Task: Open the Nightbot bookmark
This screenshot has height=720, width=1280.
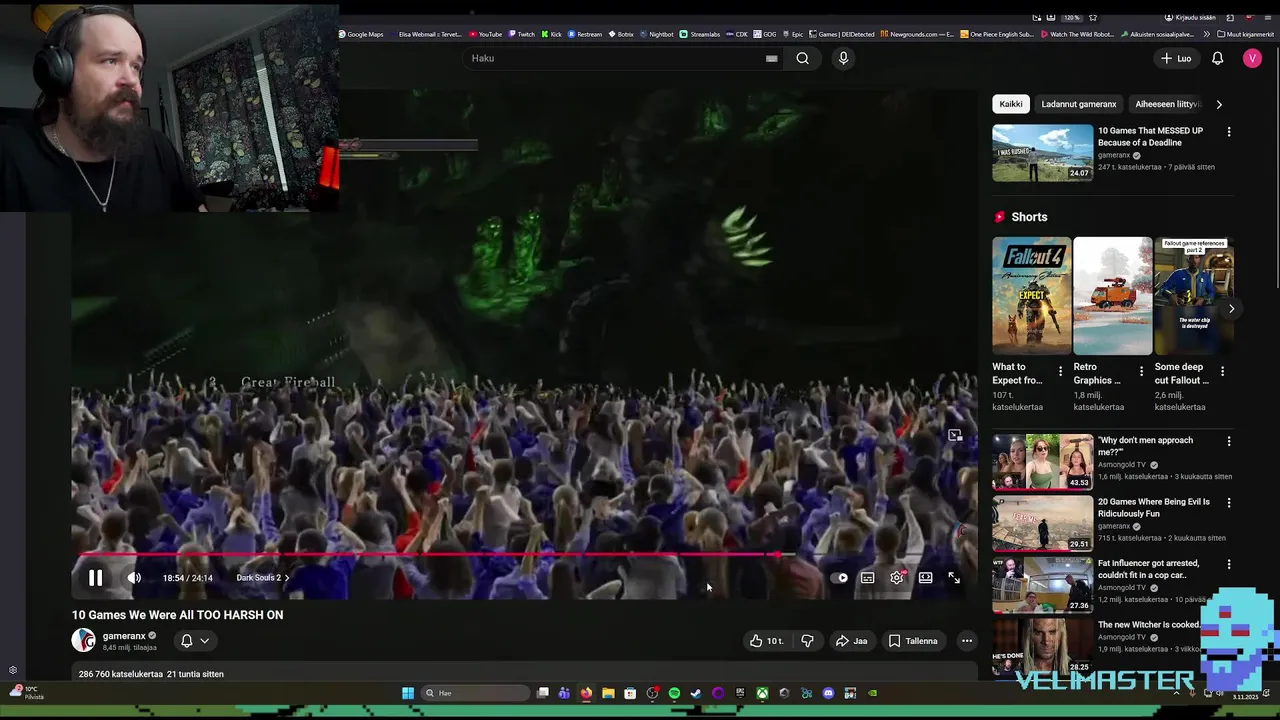Action: tap(656, 34)
